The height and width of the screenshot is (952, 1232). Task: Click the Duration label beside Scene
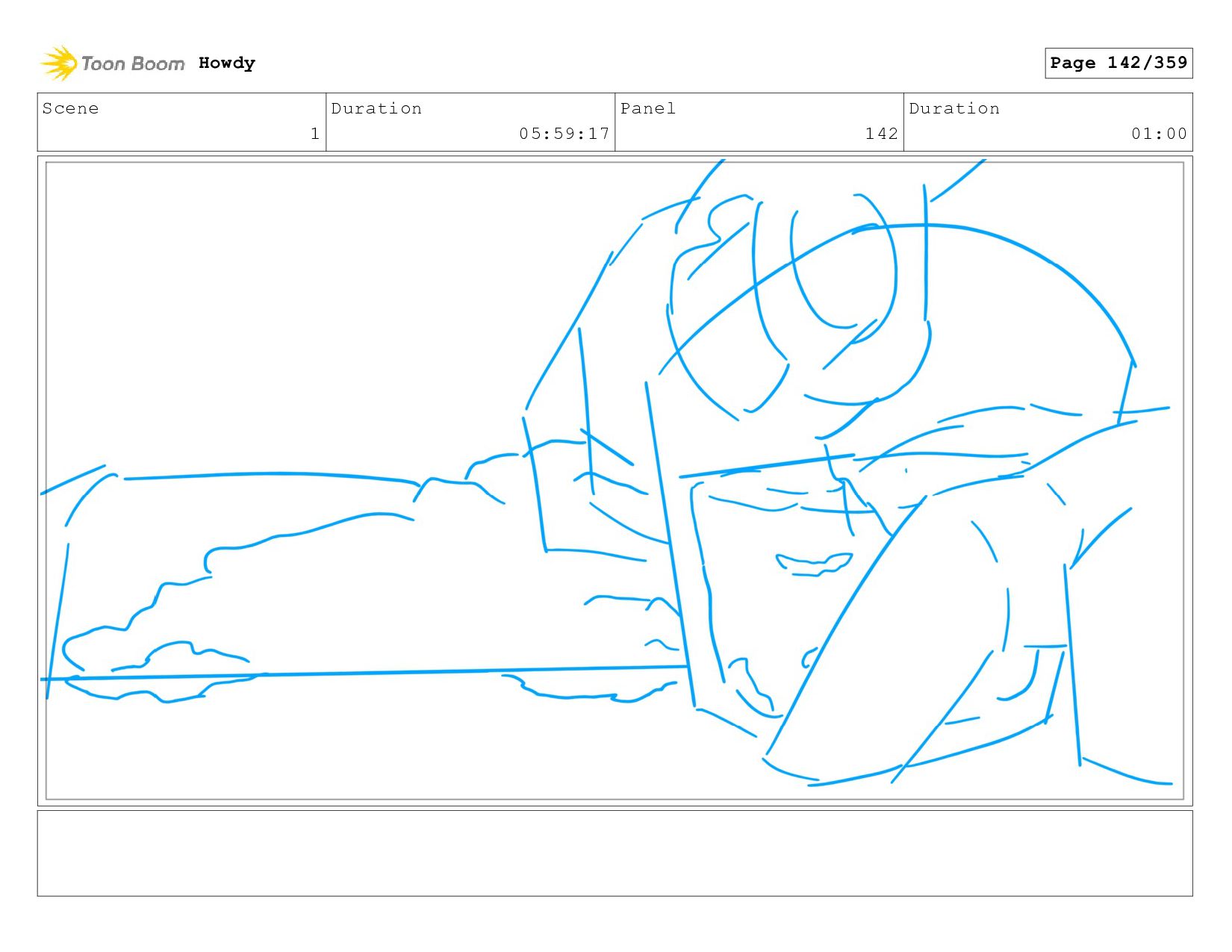(x=376, y=108)
